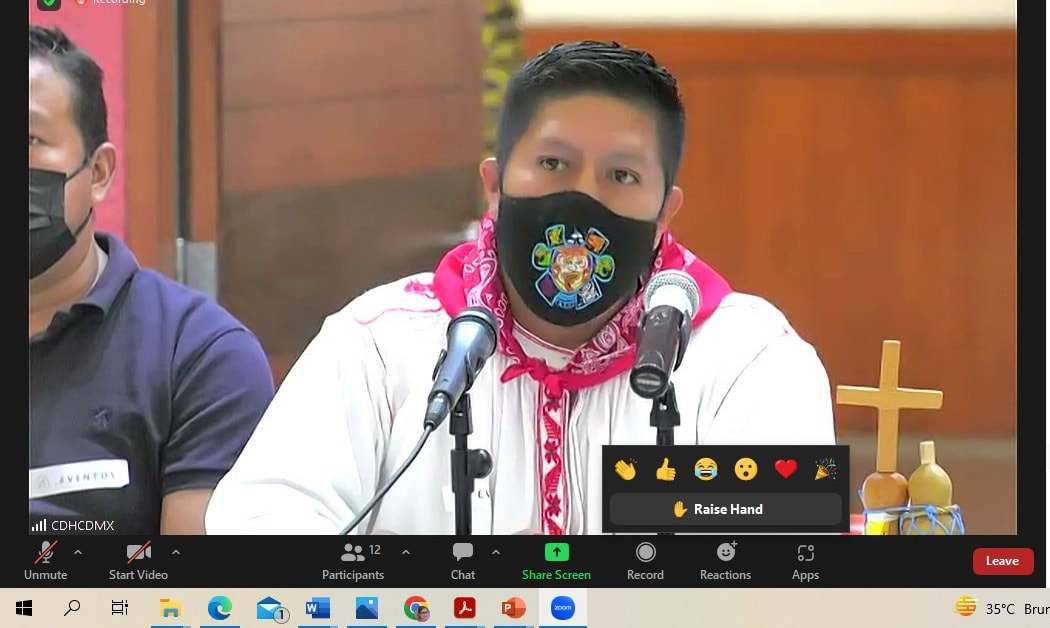Open the Participants panel
Screen dimensions: 1050x628
[353, 561]
